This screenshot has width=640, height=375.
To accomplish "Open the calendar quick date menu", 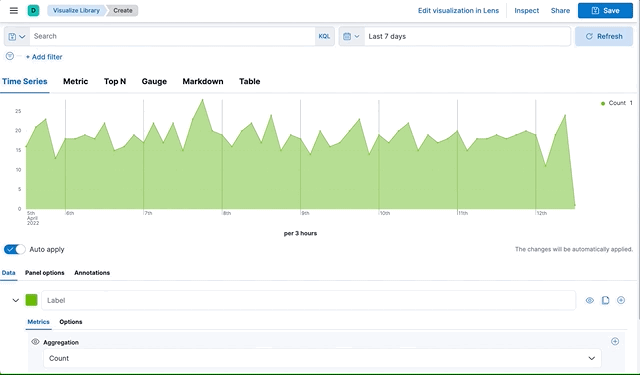I will 351,36.
